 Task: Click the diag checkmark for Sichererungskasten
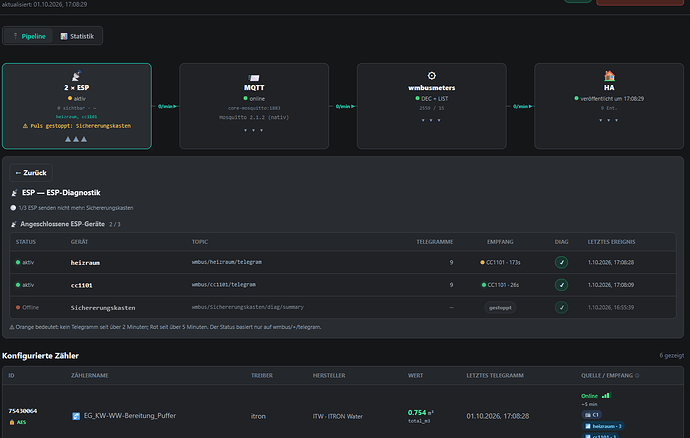[561, 307]
